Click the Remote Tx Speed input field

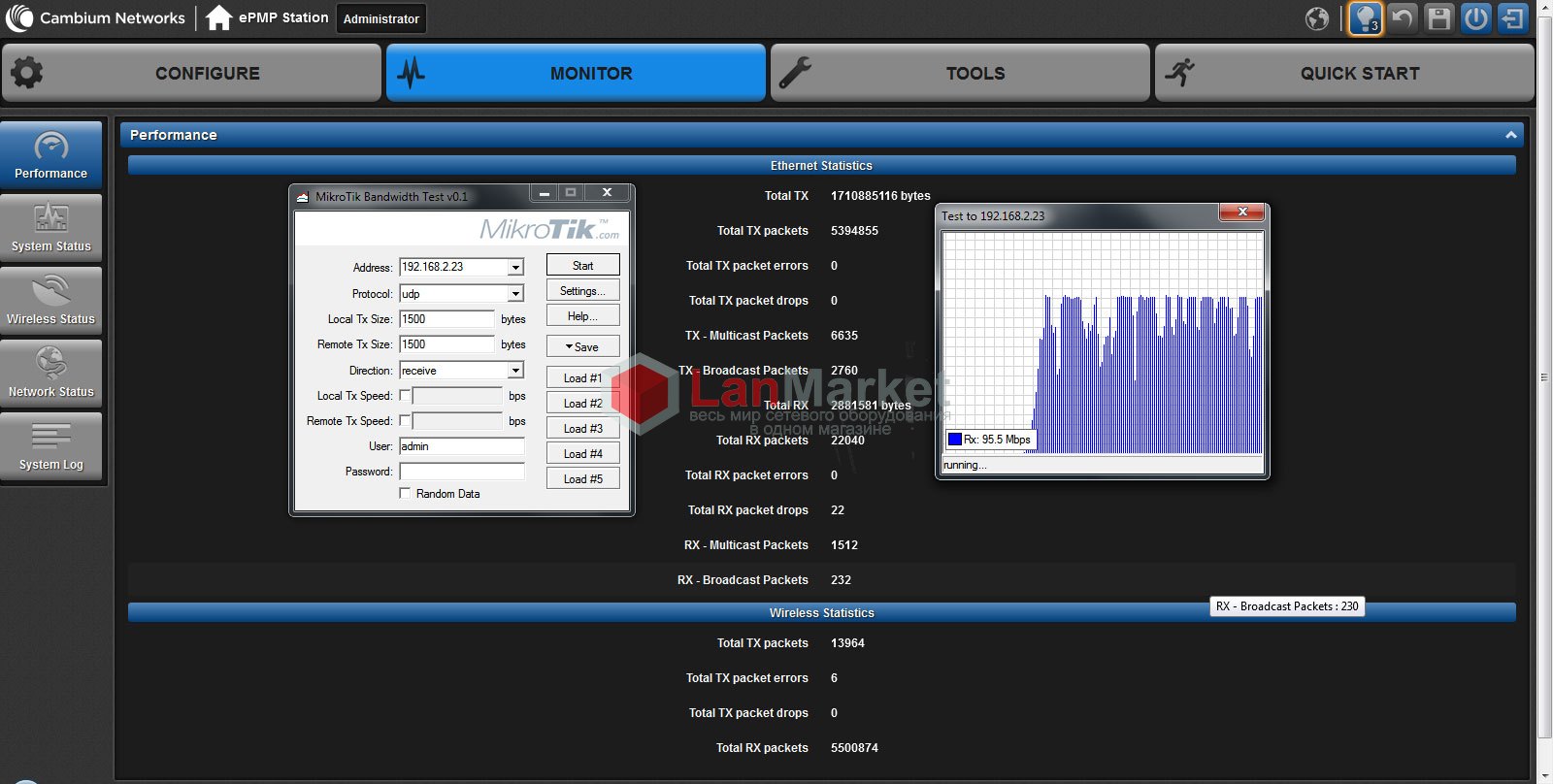coord(457,421)
